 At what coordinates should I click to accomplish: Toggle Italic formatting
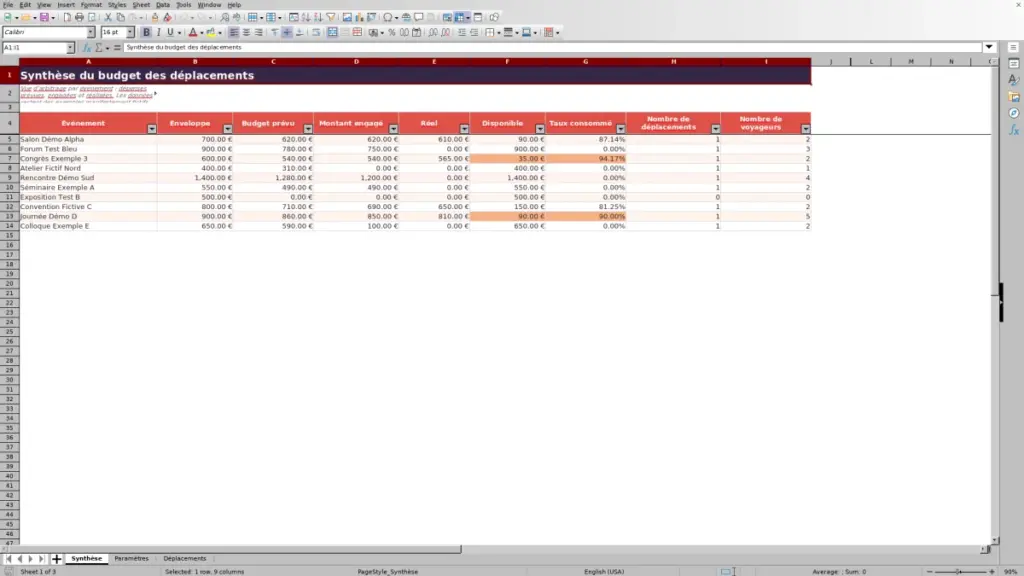[158, 33]
